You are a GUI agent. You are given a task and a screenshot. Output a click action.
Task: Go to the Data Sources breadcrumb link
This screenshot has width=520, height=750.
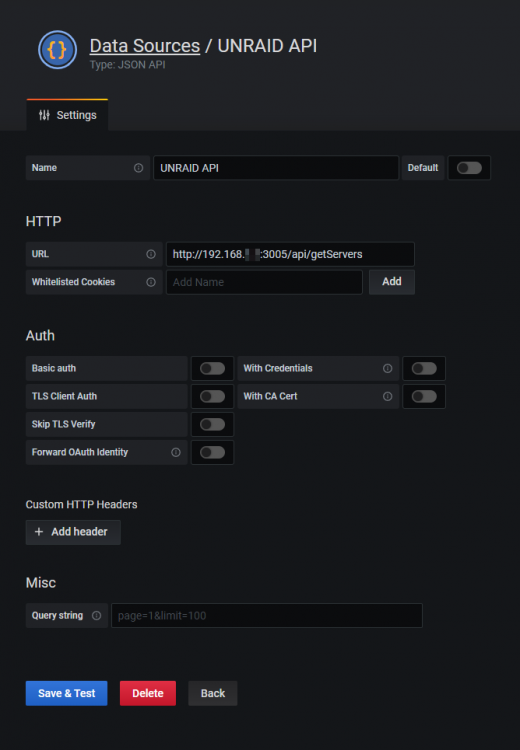pos(144,46)
